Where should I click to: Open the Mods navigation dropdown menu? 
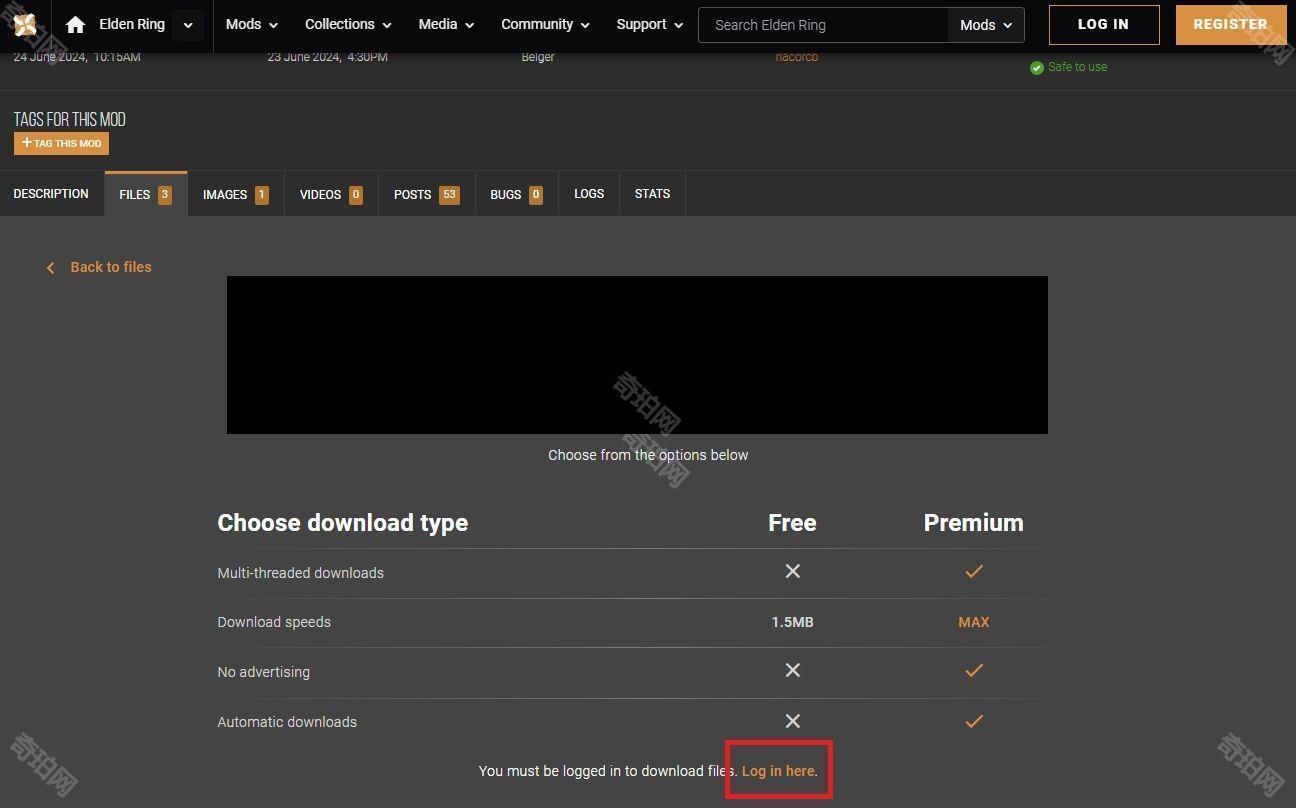point(251,25)
